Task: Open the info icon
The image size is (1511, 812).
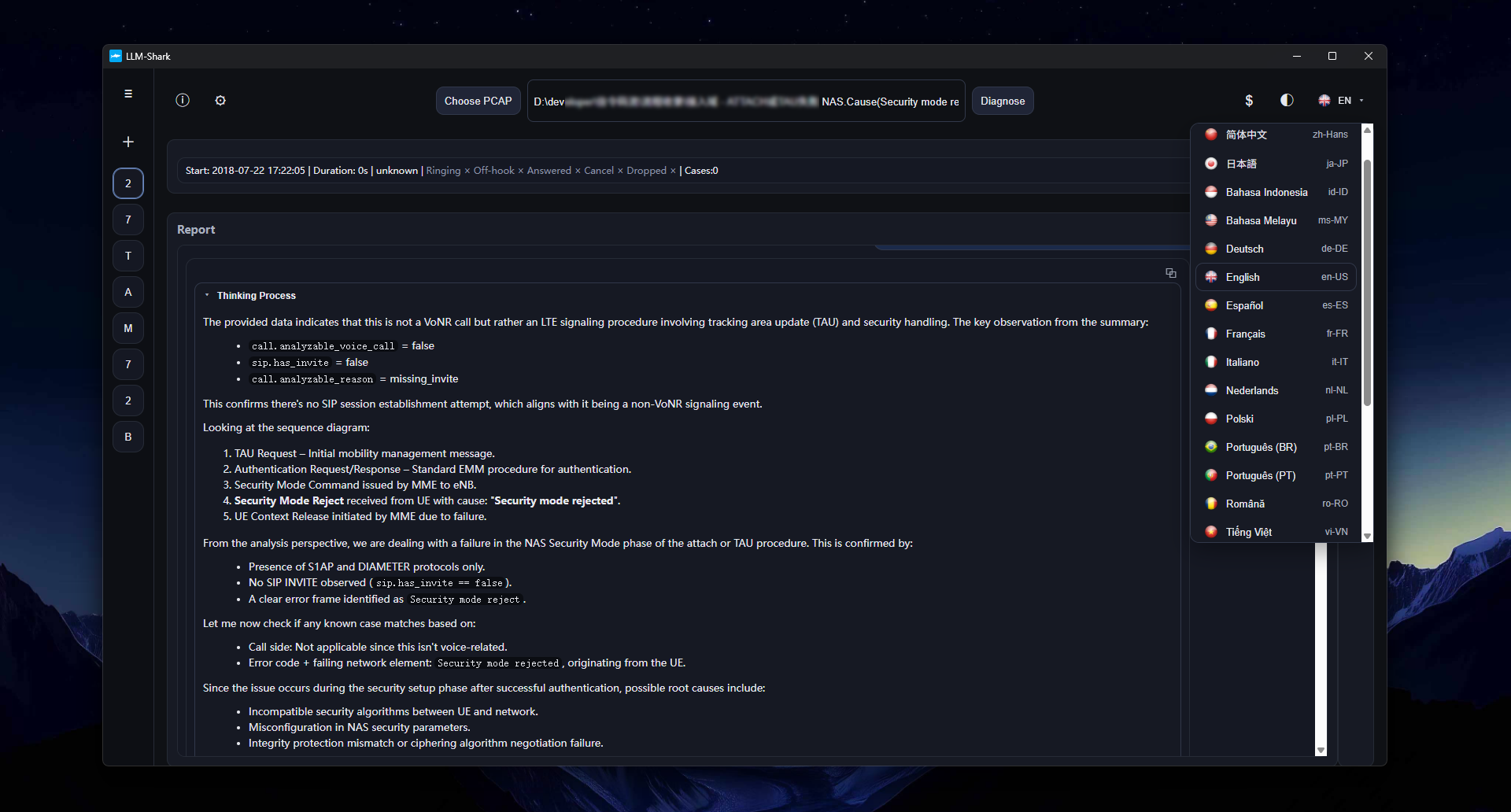Action: click(x=183, y=100)
